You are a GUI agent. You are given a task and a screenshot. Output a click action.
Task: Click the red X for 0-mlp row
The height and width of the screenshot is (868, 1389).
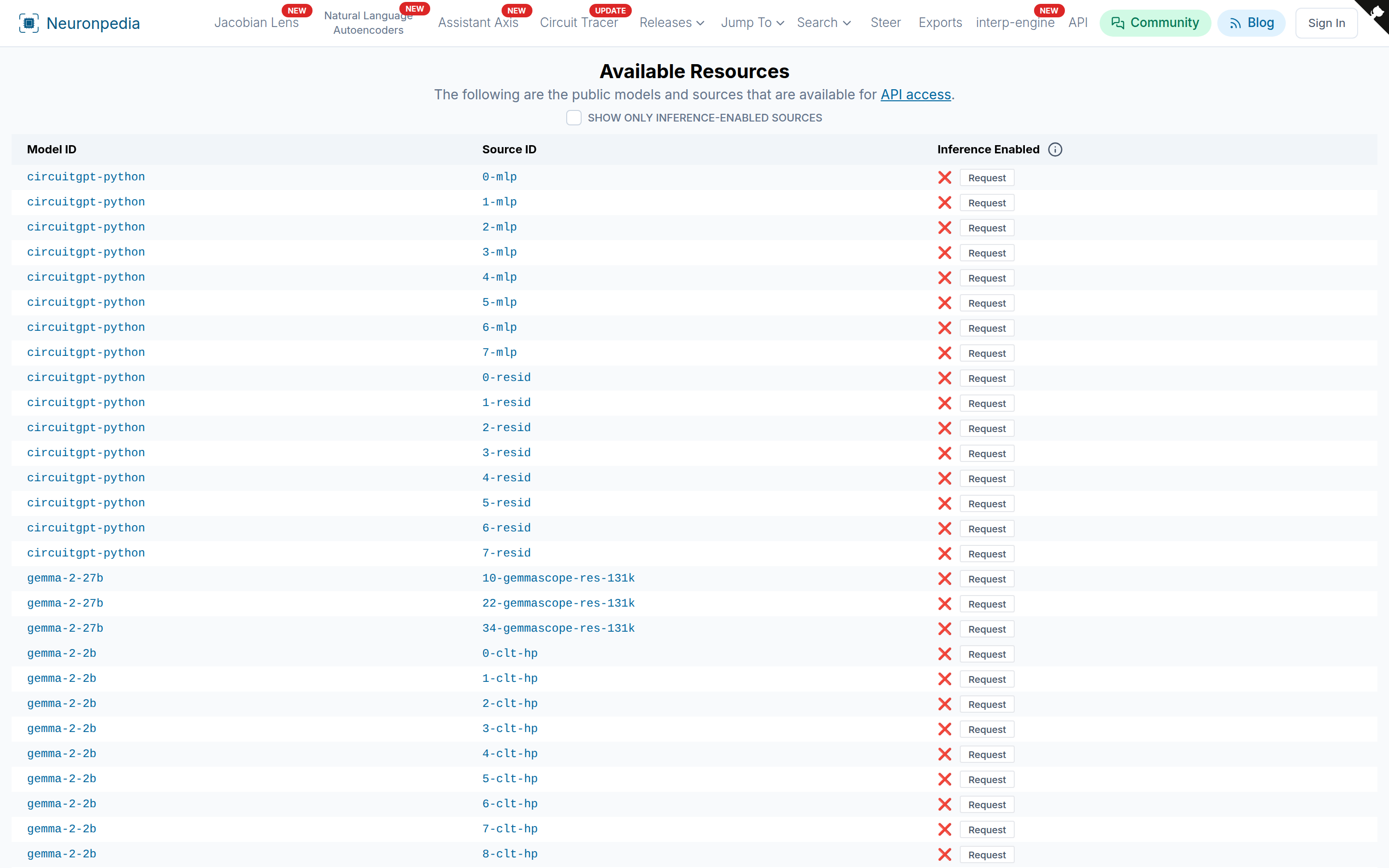click(945, 177)
